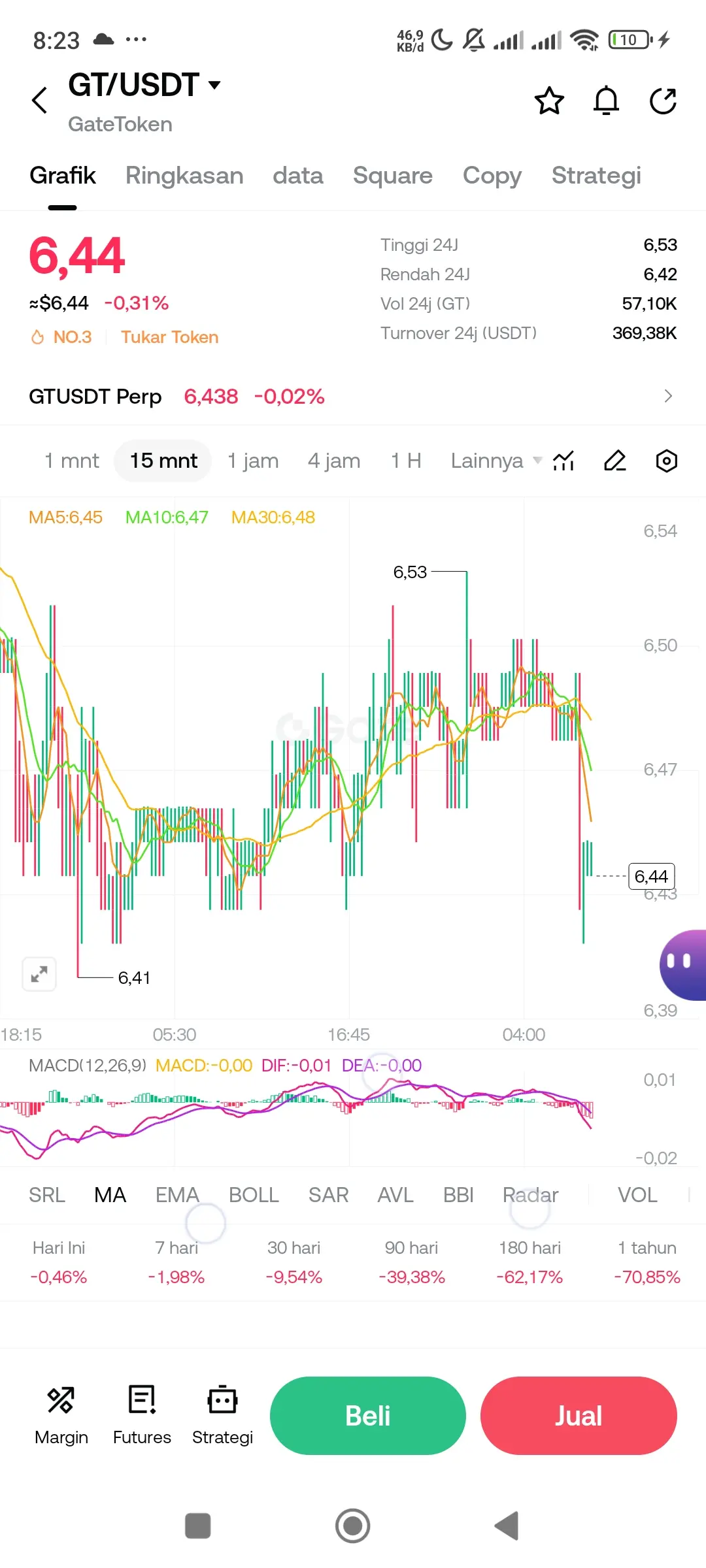Screen dimensions: 706x1568
Task: Tap the purple assistant bubble
Action: click(683, 965)
